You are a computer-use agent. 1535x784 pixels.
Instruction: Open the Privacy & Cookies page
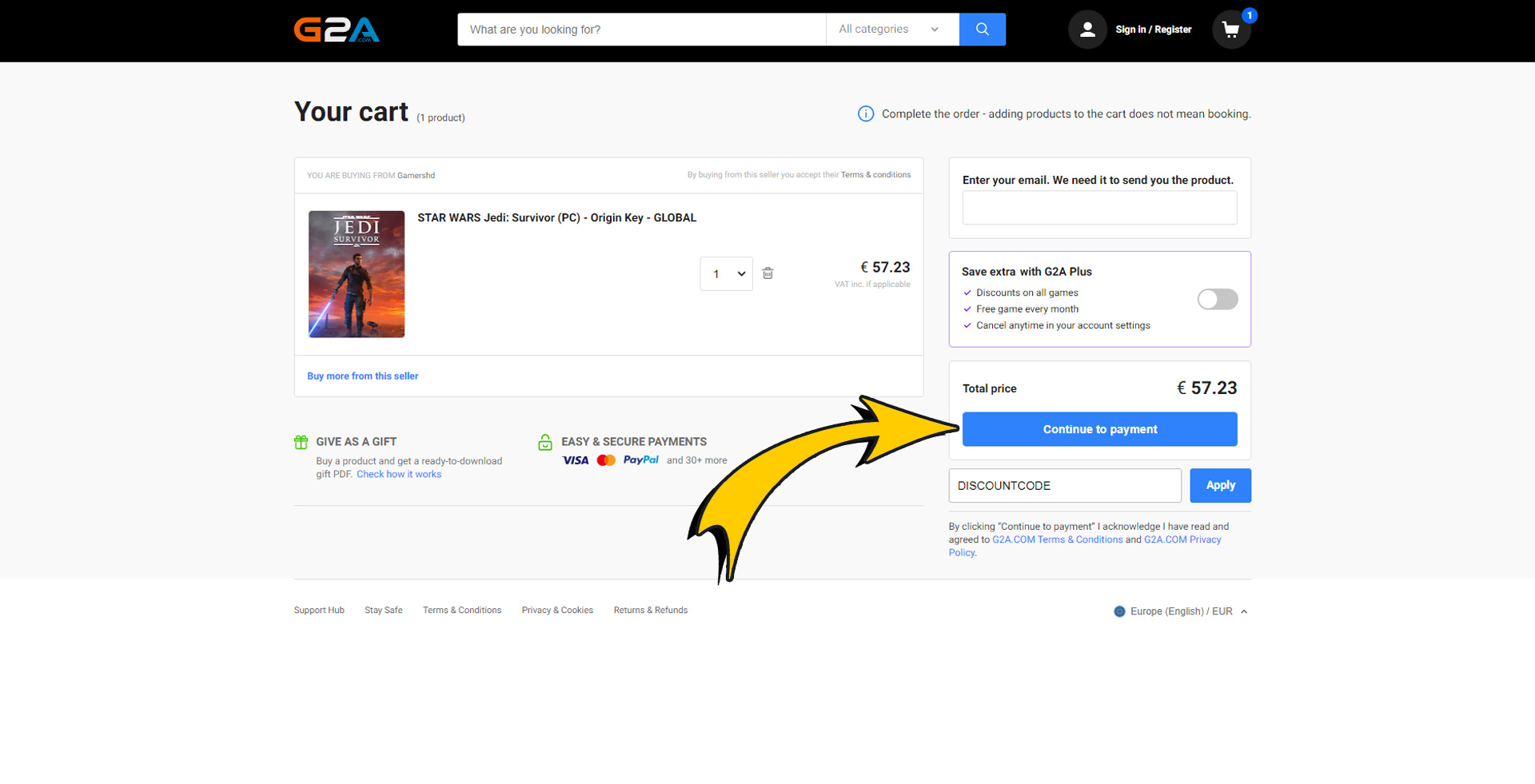tap(557, 610)
